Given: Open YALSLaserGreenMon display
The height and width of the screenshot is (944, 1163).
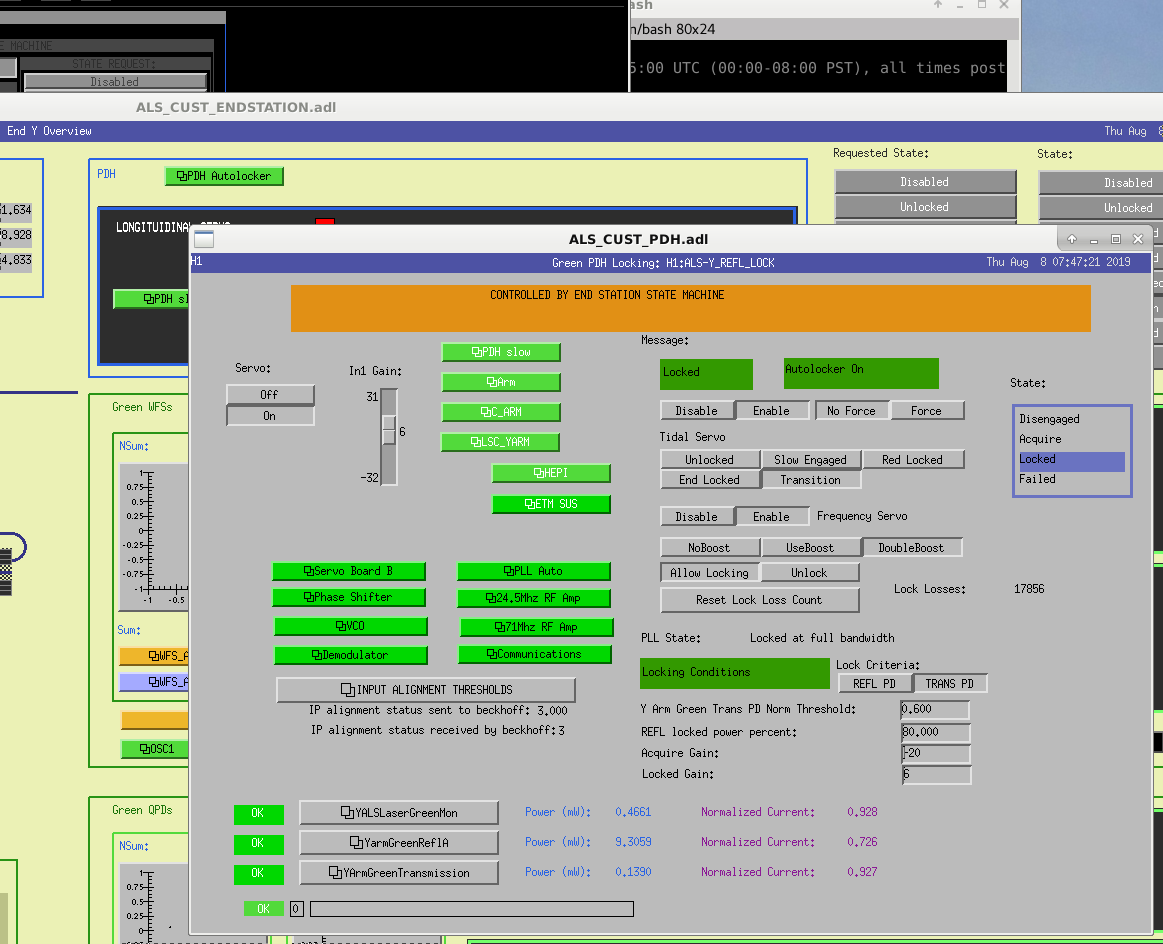Looking at the screenshot, I should click(x=399, y=813).
